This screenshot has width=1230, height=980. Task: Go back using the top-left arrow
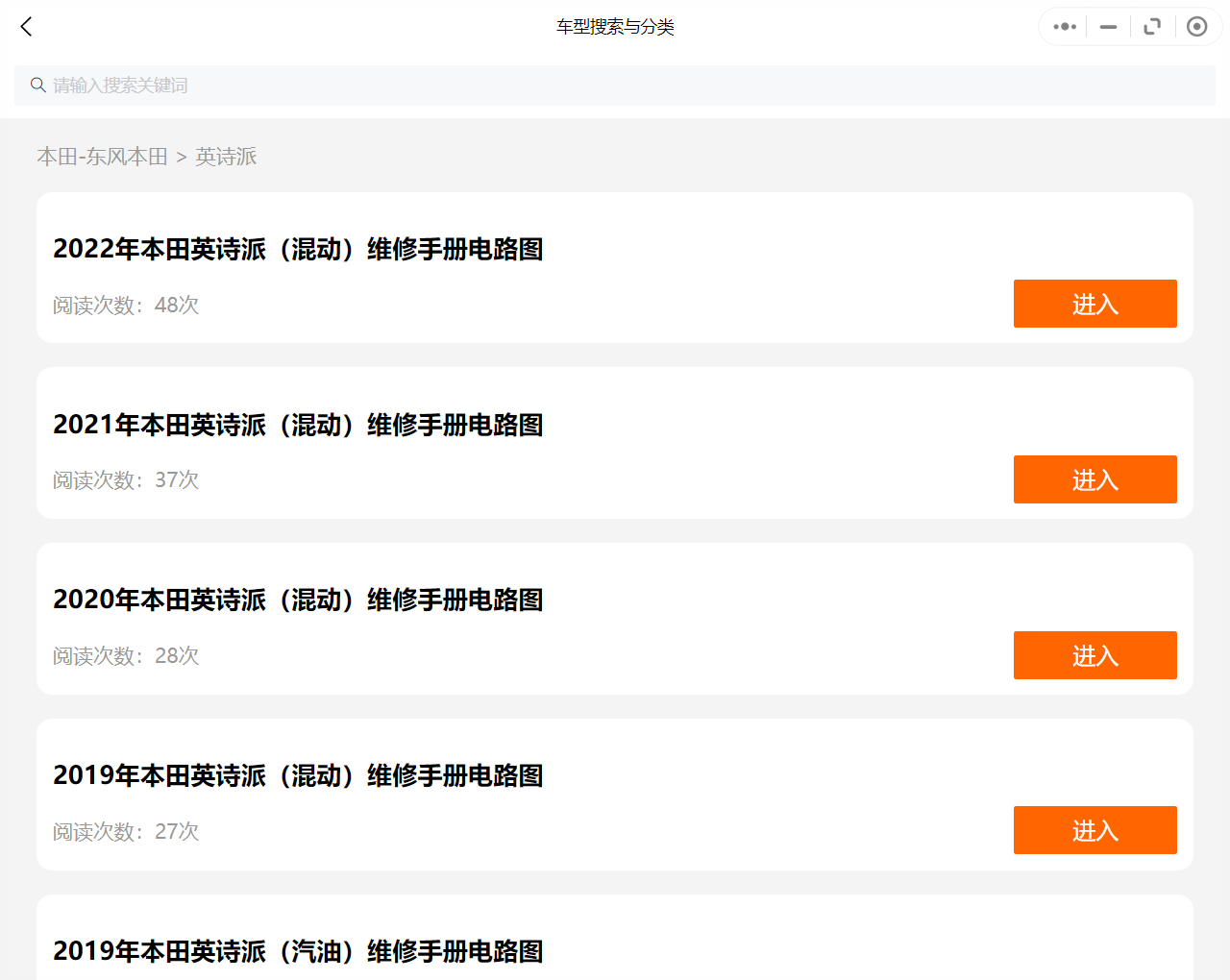tap(27, 27)
